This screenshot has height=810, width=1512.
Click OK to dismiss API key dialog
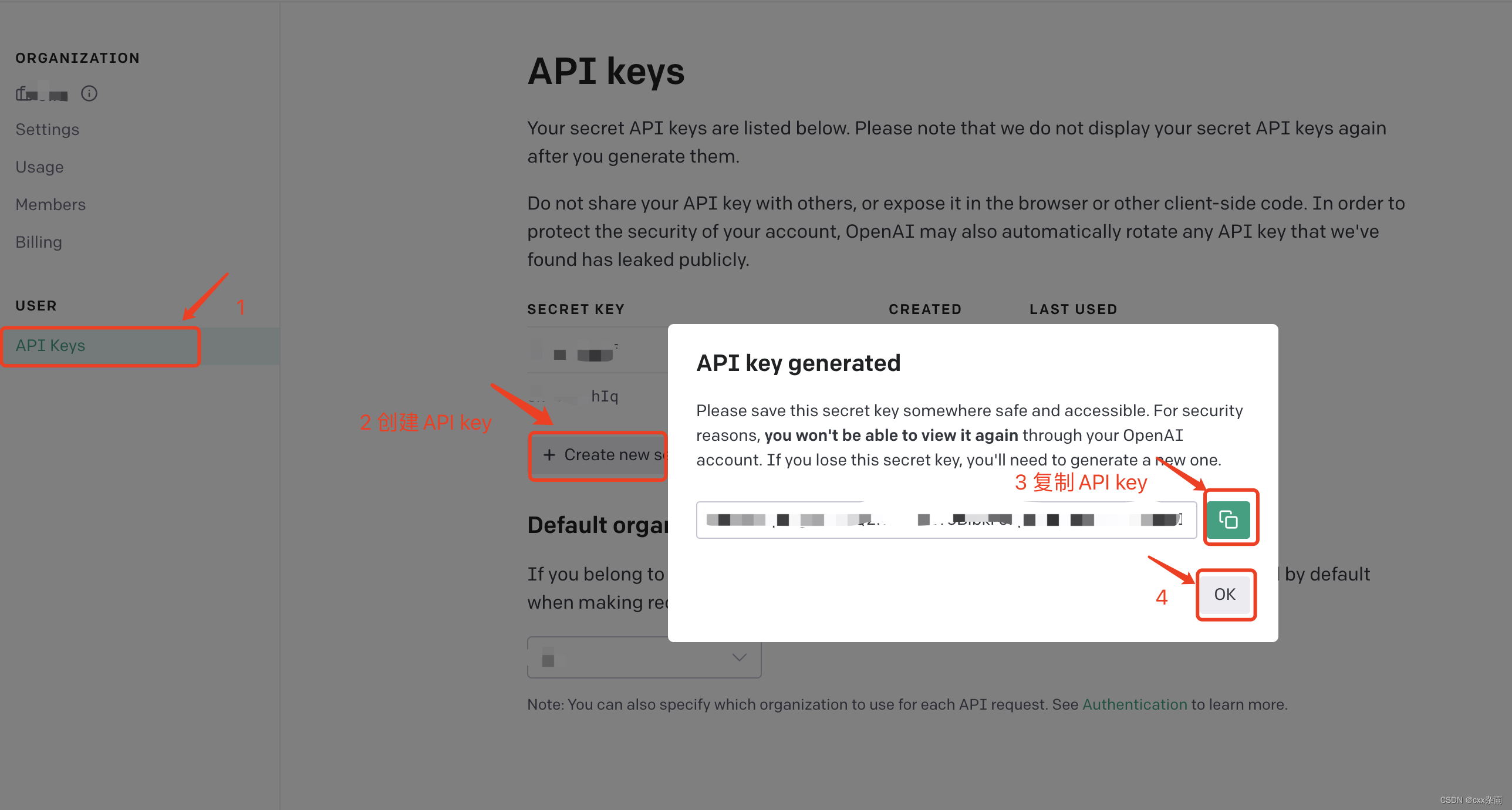point(1225,593)
